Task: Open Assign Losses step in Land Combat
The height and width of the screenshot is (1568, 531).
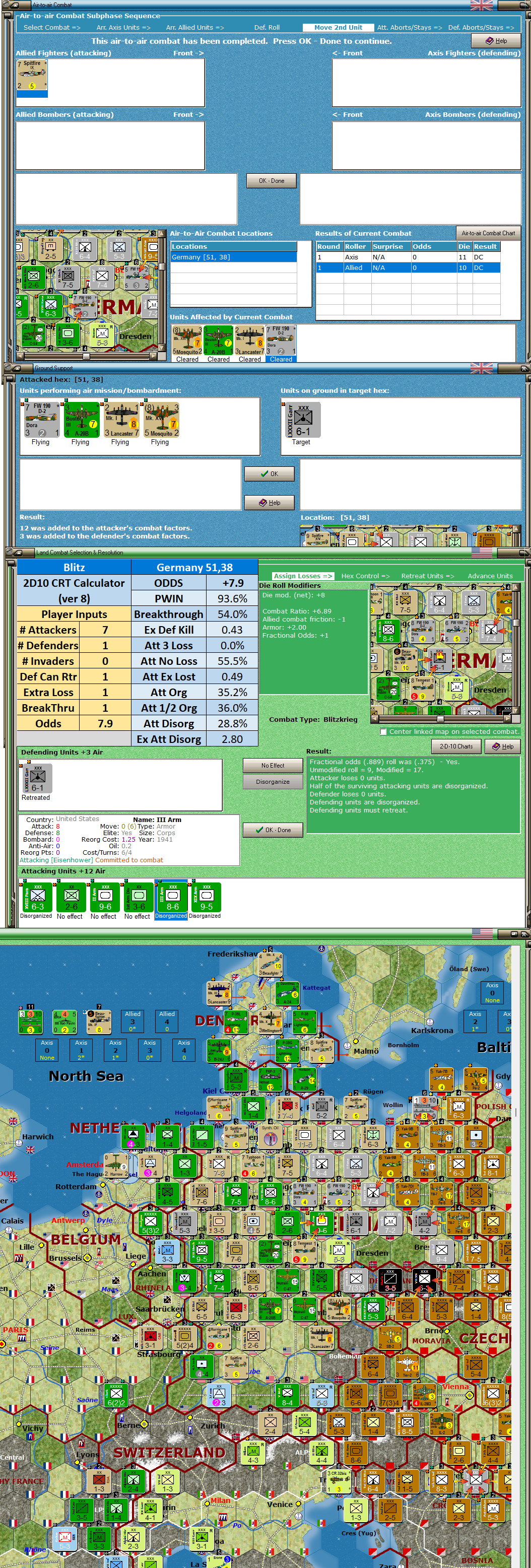Action: tap(303, 576)
